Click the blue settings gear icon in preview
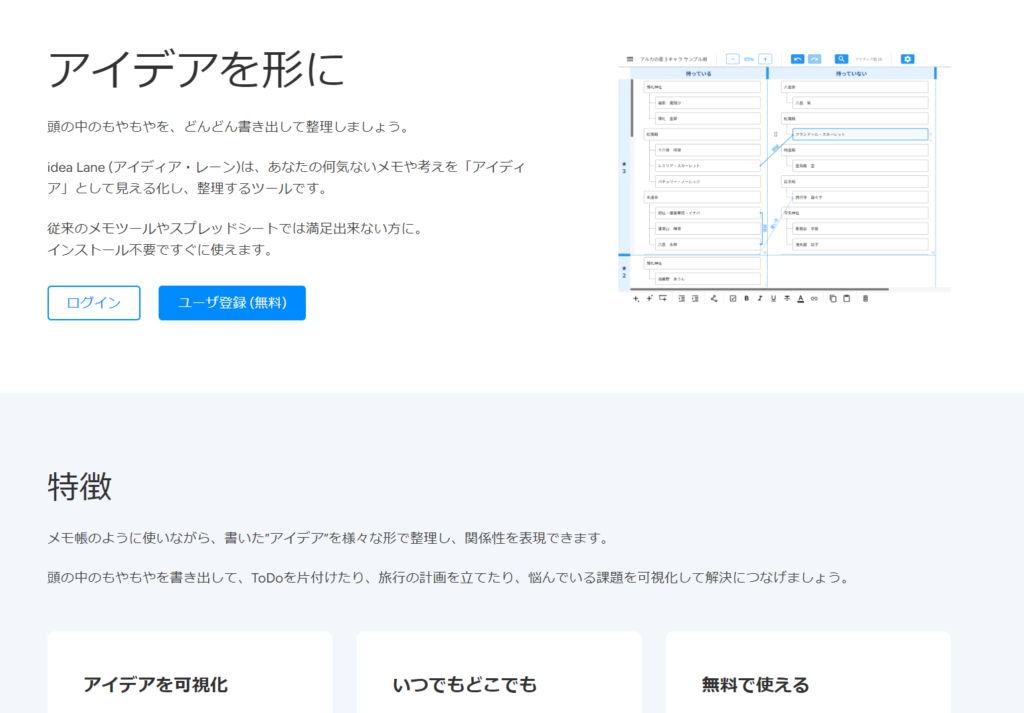This screenshot has height=713, width=1024. click(x=907, y=59)
